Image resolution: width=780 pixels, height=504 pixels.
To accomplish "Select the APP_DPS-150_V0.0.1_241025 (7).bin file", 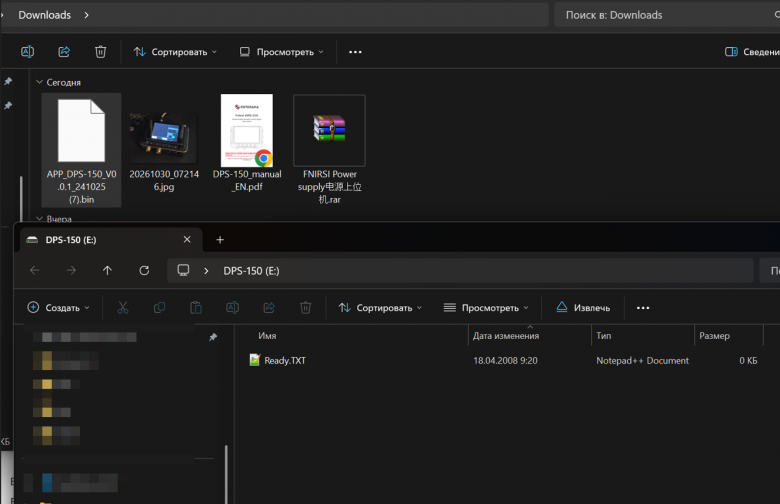I will point(82,150).
